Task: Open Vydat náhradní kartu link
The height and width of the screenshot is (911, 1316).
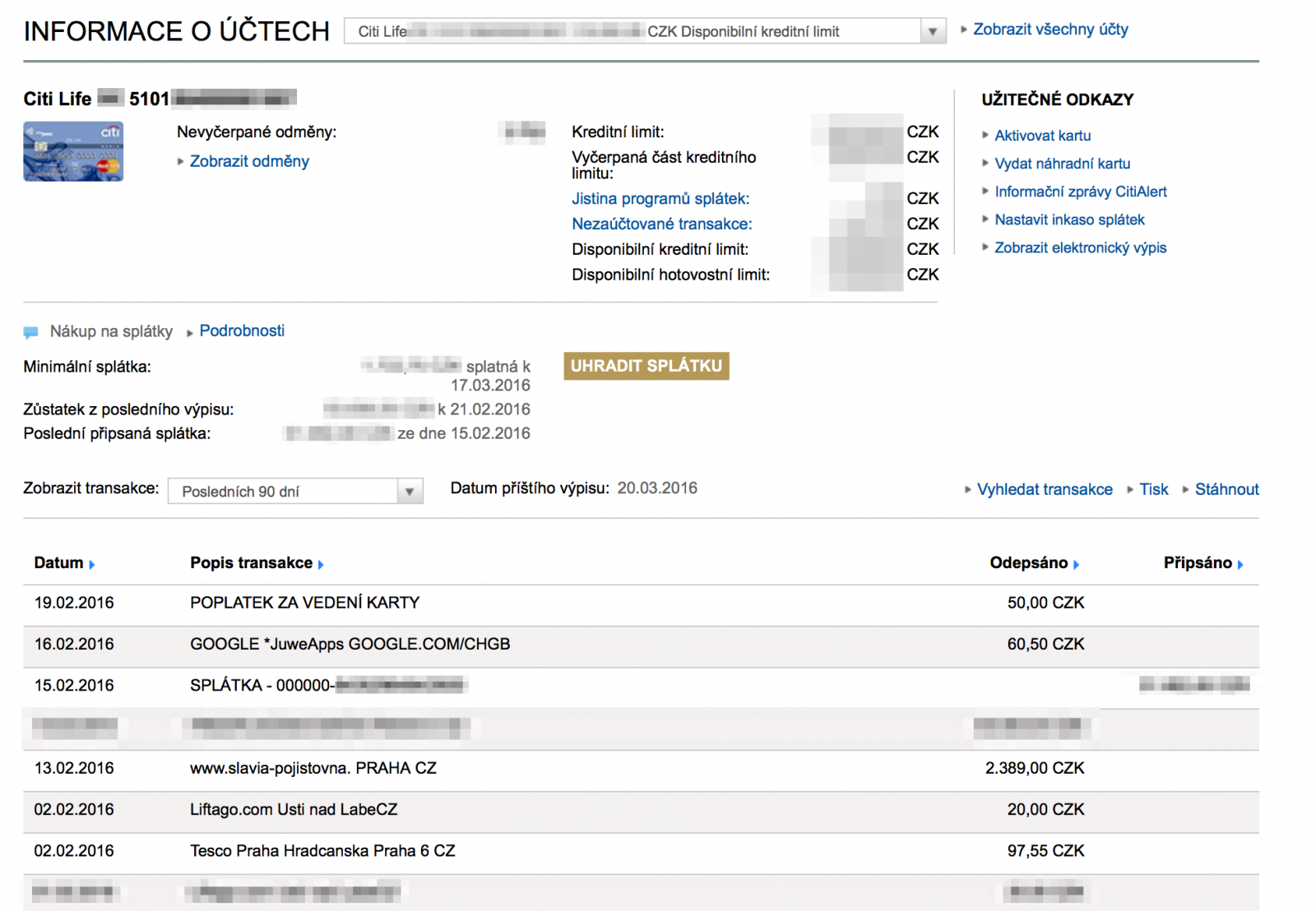Action: (1062, 164)
